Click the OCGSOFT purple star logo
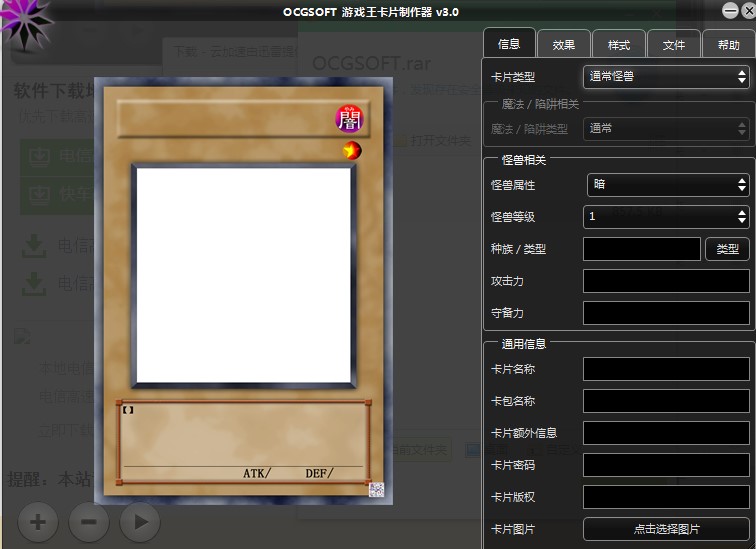Viewport: 756px width, 549px height. [x=26, y=23]
